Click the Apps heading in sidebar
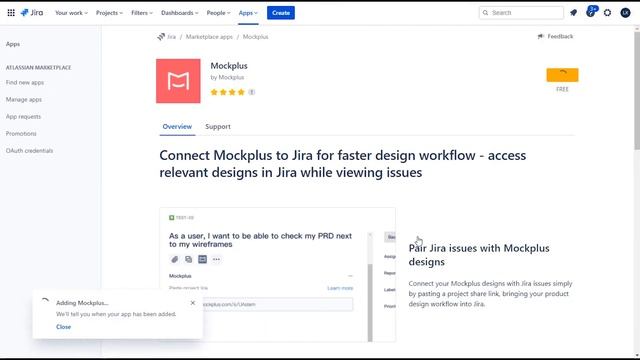This screenshot has width=640, height=360. [x=13, y=44]
